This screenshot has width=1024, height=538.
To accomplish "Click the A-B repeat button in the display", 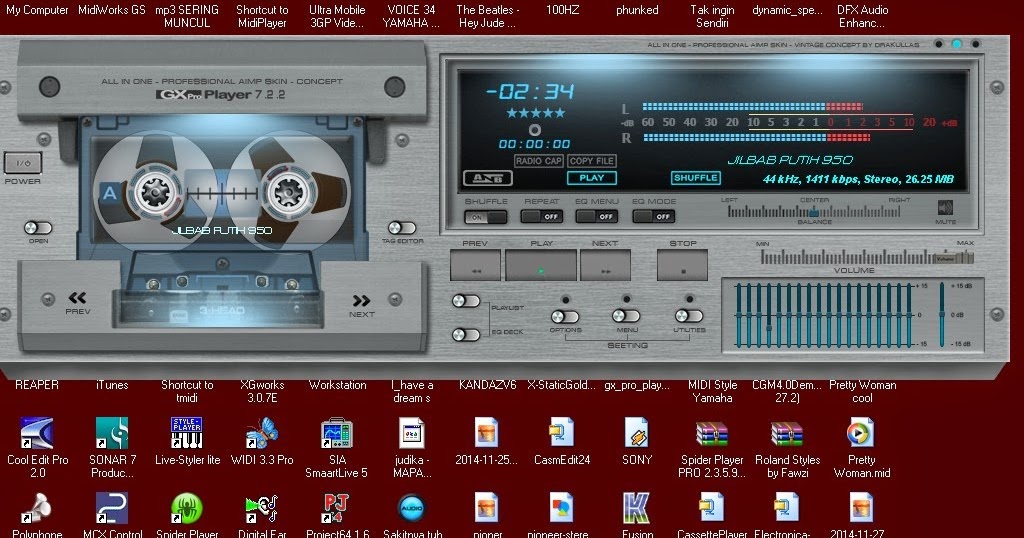I will 488,178.
